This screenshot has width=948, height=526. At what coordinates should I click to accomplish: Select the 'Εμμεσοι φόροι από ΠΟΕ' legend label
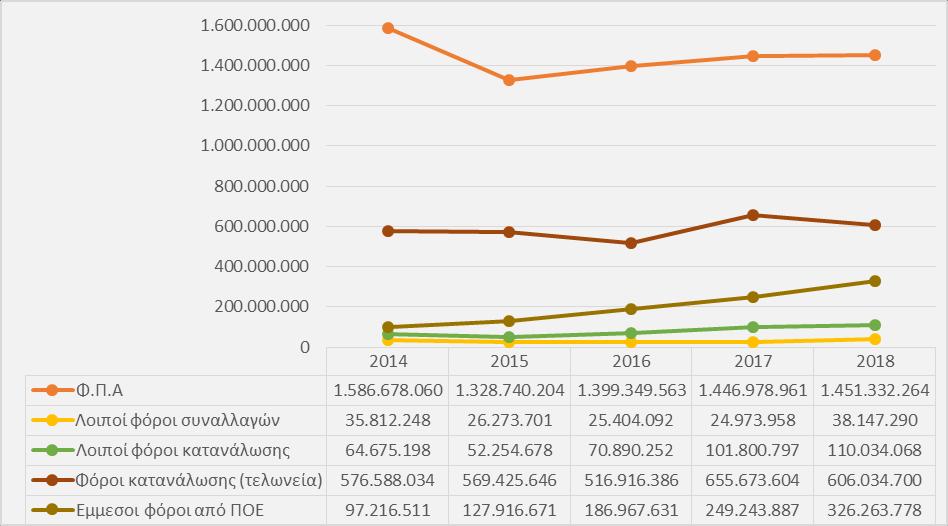[x=170, y=510]
